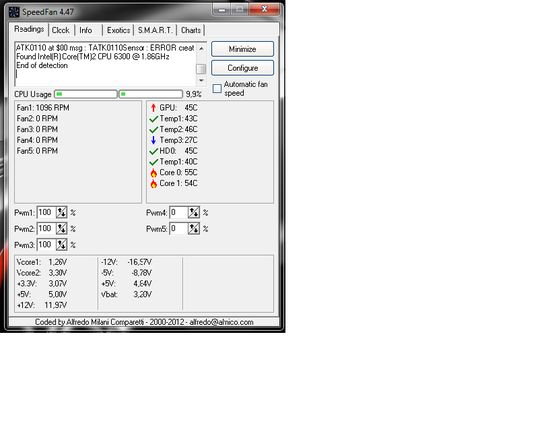The image size is (550, 438).
Task: Click the green checkmark beside Temp1: 43C
Action: click(153, 119)
